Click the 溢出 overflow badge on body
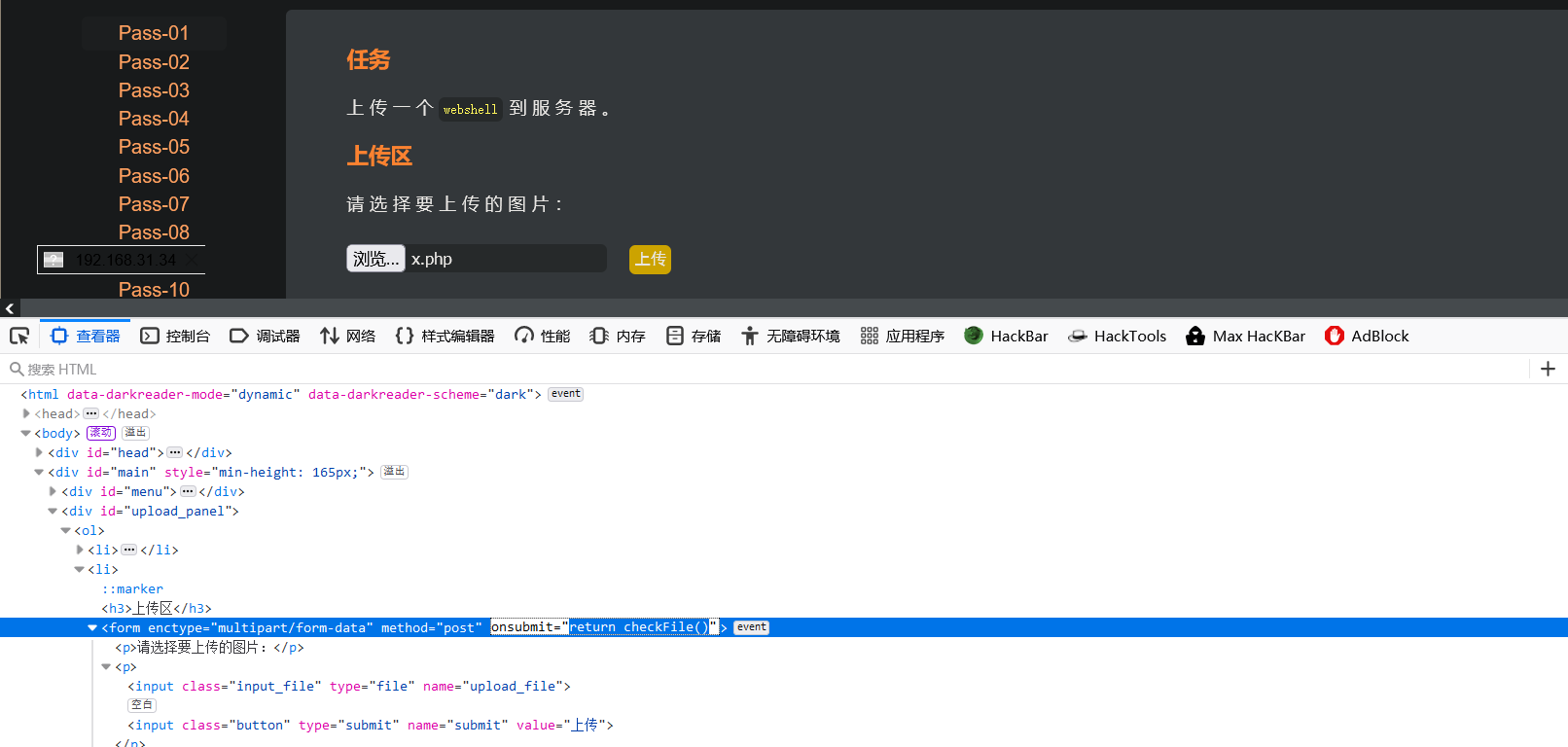This screenshot has height=747, width=1568. 135,433
